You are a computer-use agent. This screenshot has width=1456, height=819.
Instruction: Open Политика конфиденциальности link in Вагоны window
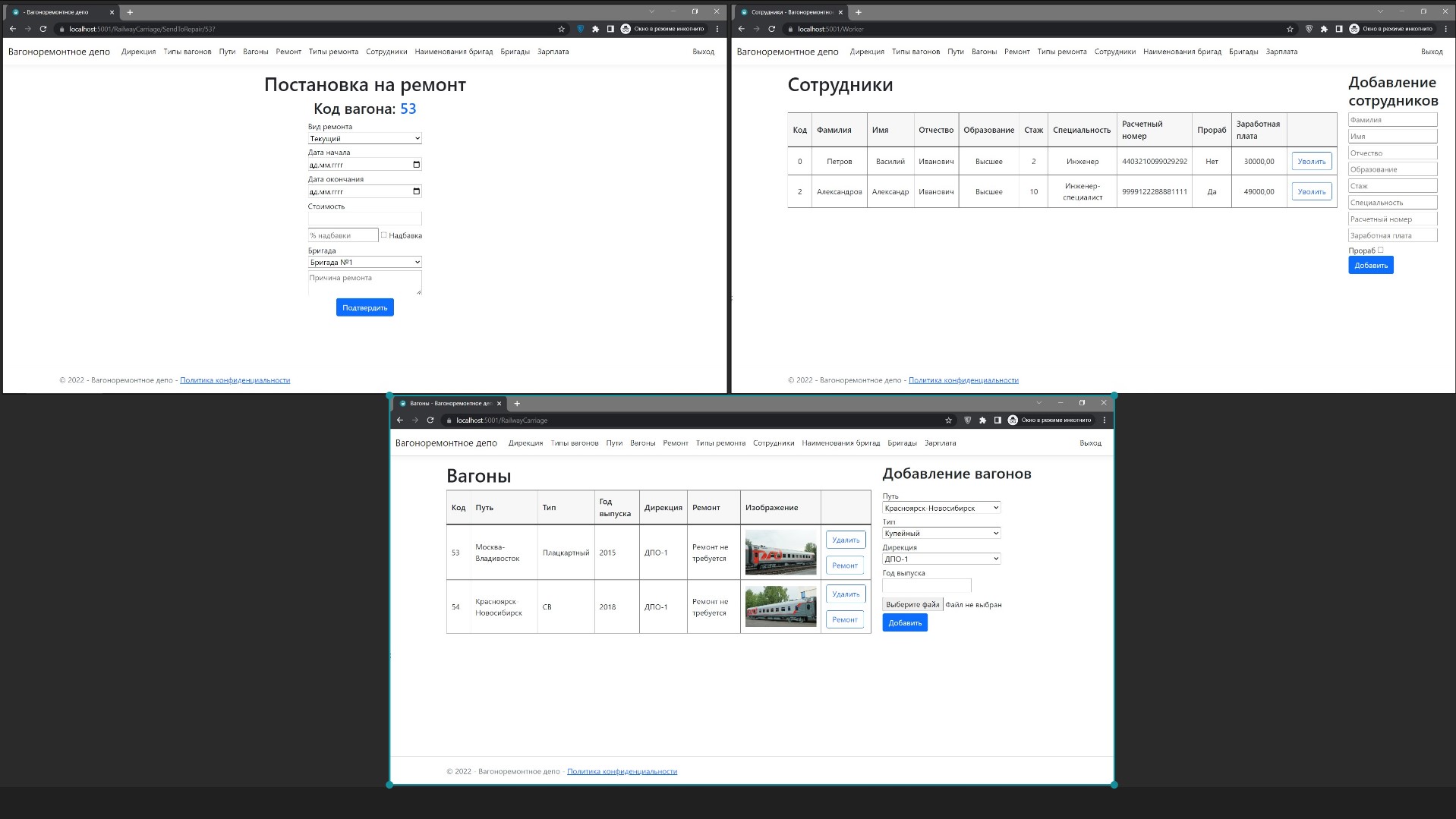pos(622,771)
